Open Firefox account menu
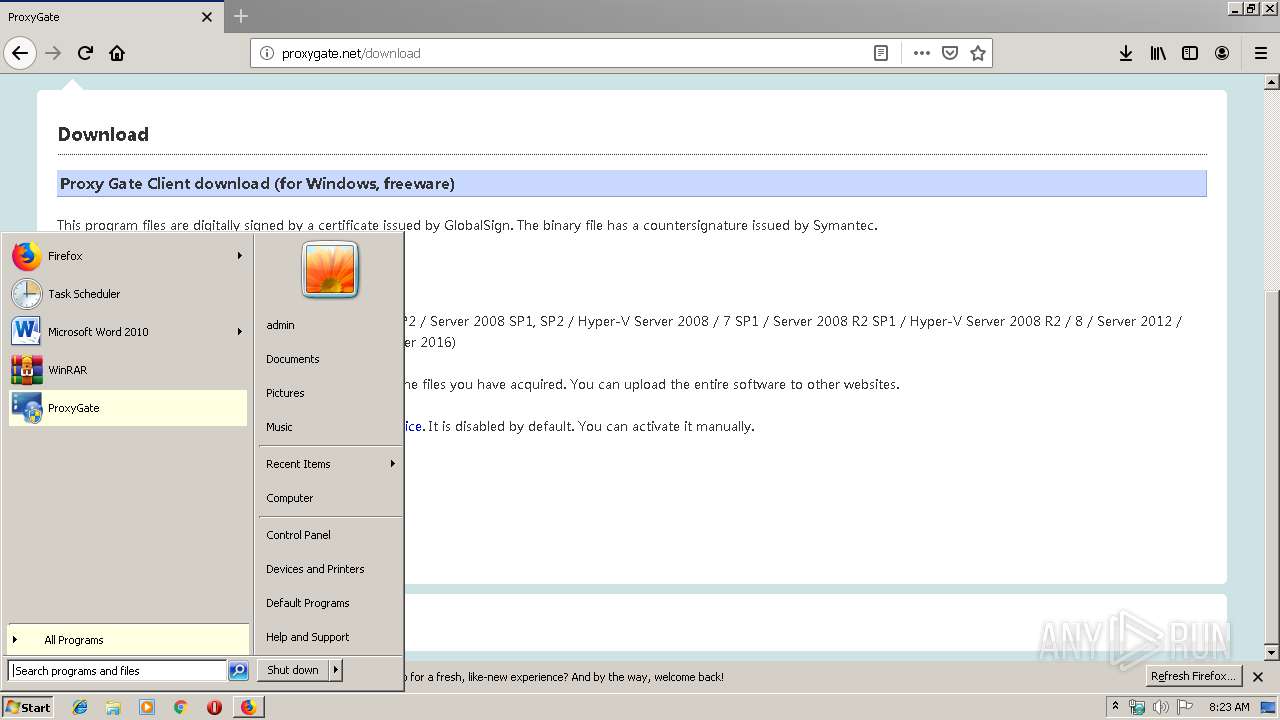The image size is (1280, 720). tap(1222, 53)
